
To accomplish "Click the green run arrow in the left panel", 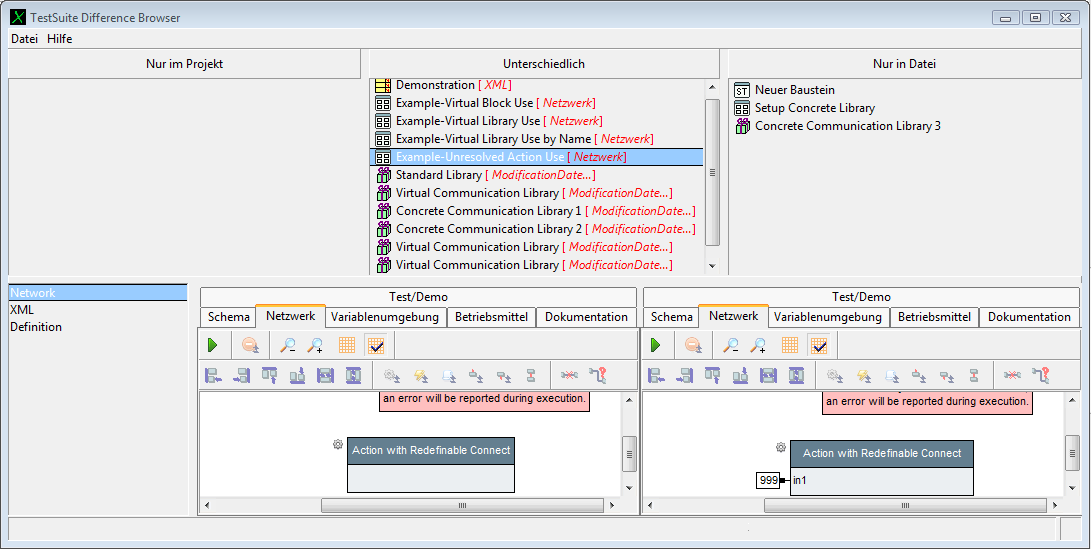I will tap(212, 345).
